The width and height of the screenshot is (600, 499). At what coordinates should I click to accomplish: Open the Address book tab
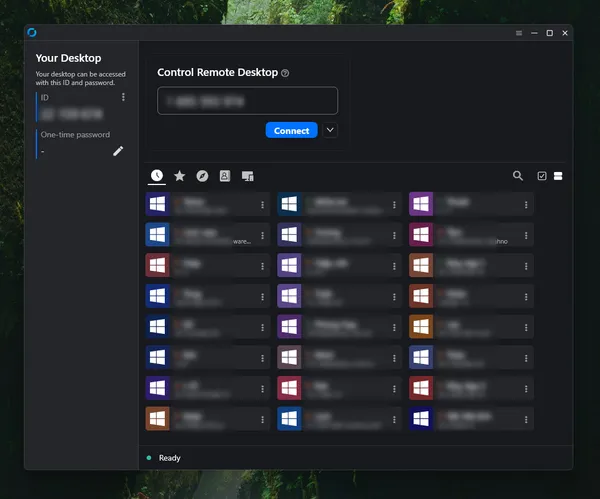tap(225, 176)
